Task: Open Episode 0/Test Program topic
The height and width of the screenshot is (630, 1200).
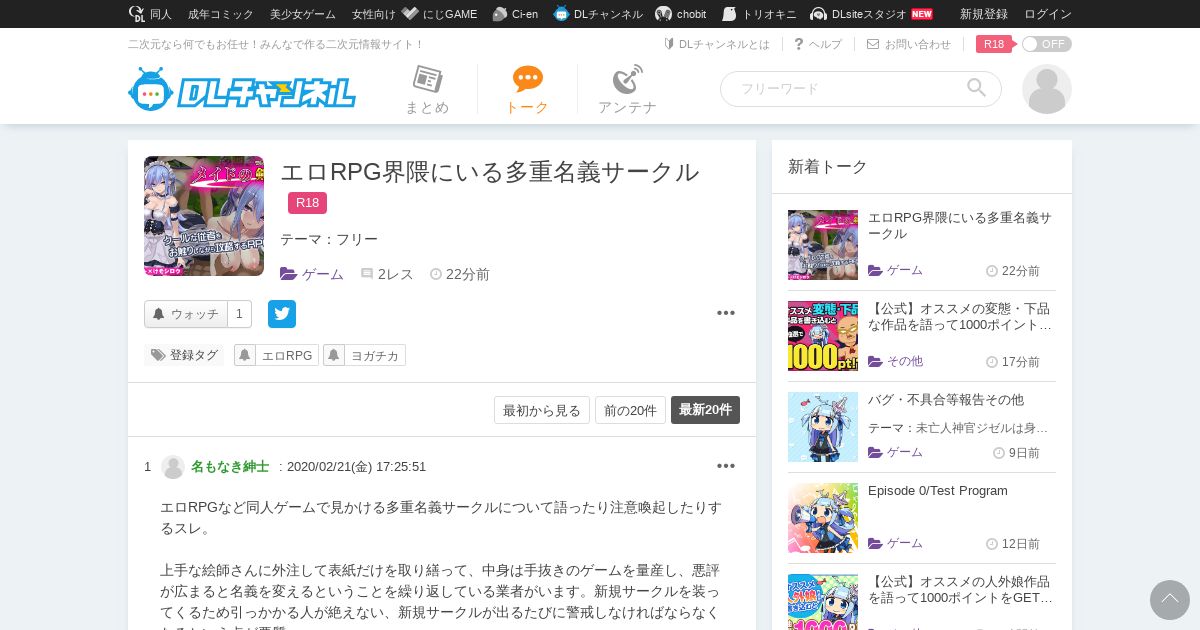Action: coord(938,491)
